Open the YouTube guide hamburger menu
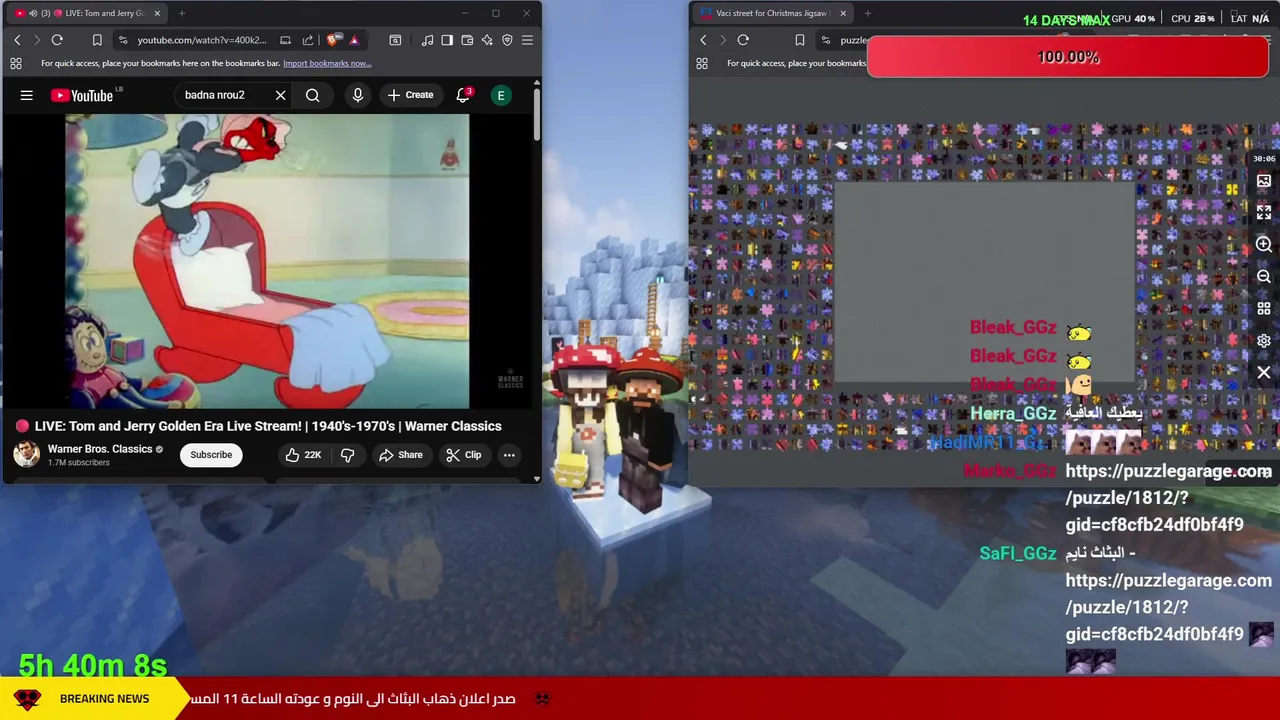Image resolution: width=1280 pixels, height=720 pixels. (27, 95)
